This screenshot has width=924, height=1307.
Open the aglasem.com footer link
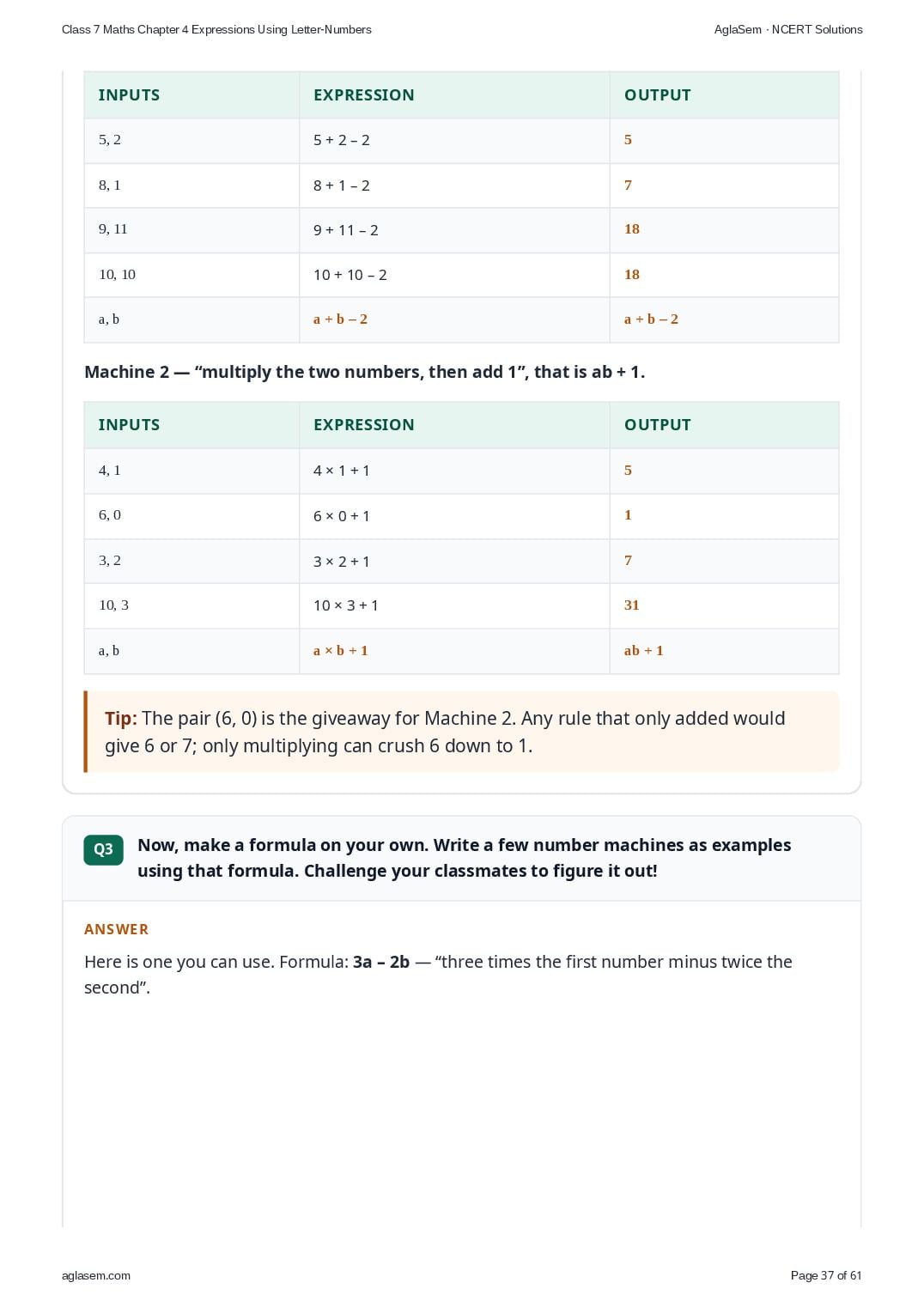(x=96, y=1275)
